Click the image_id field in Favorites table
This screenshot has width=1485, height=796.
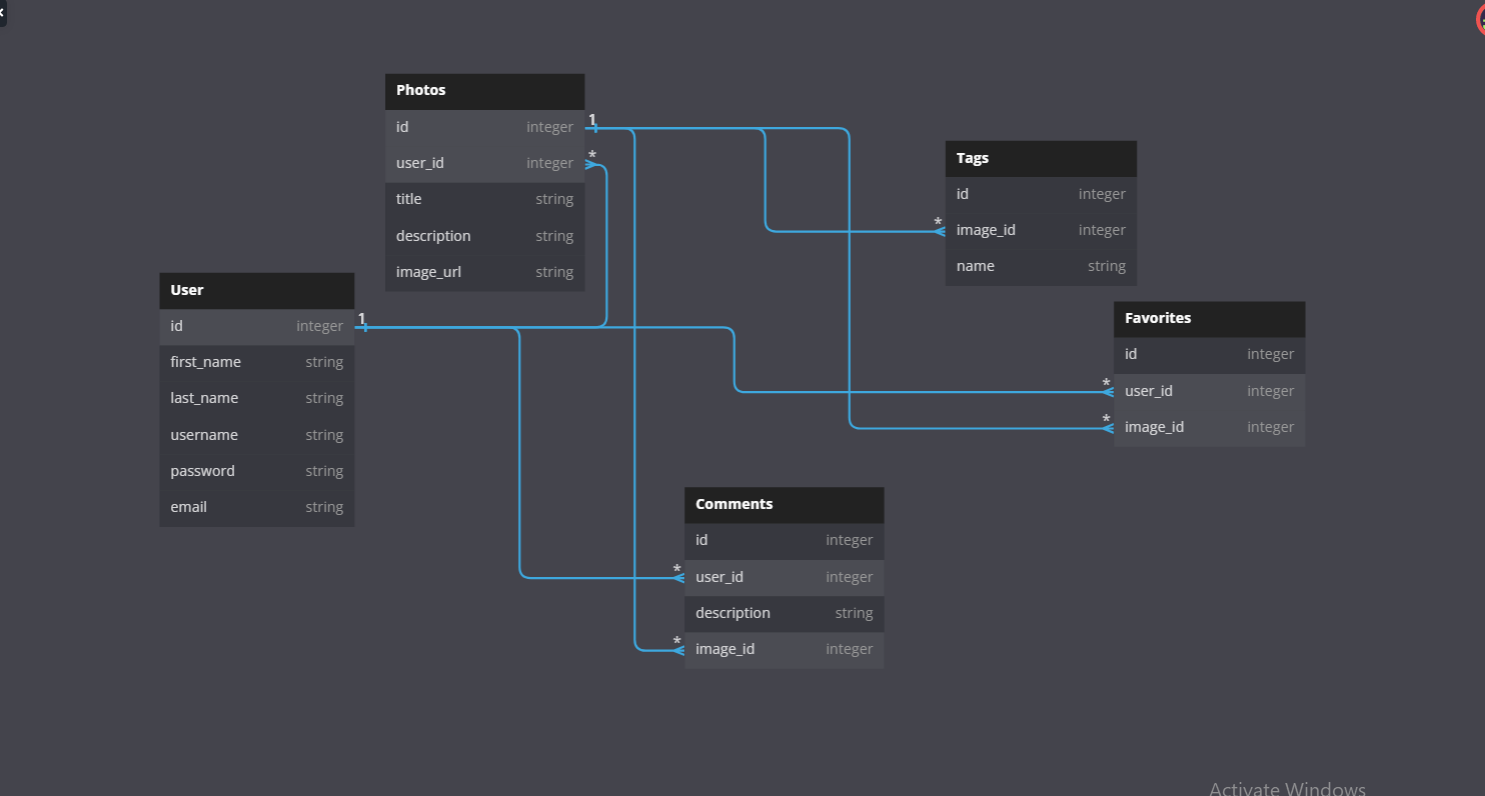coord(1209,427)
